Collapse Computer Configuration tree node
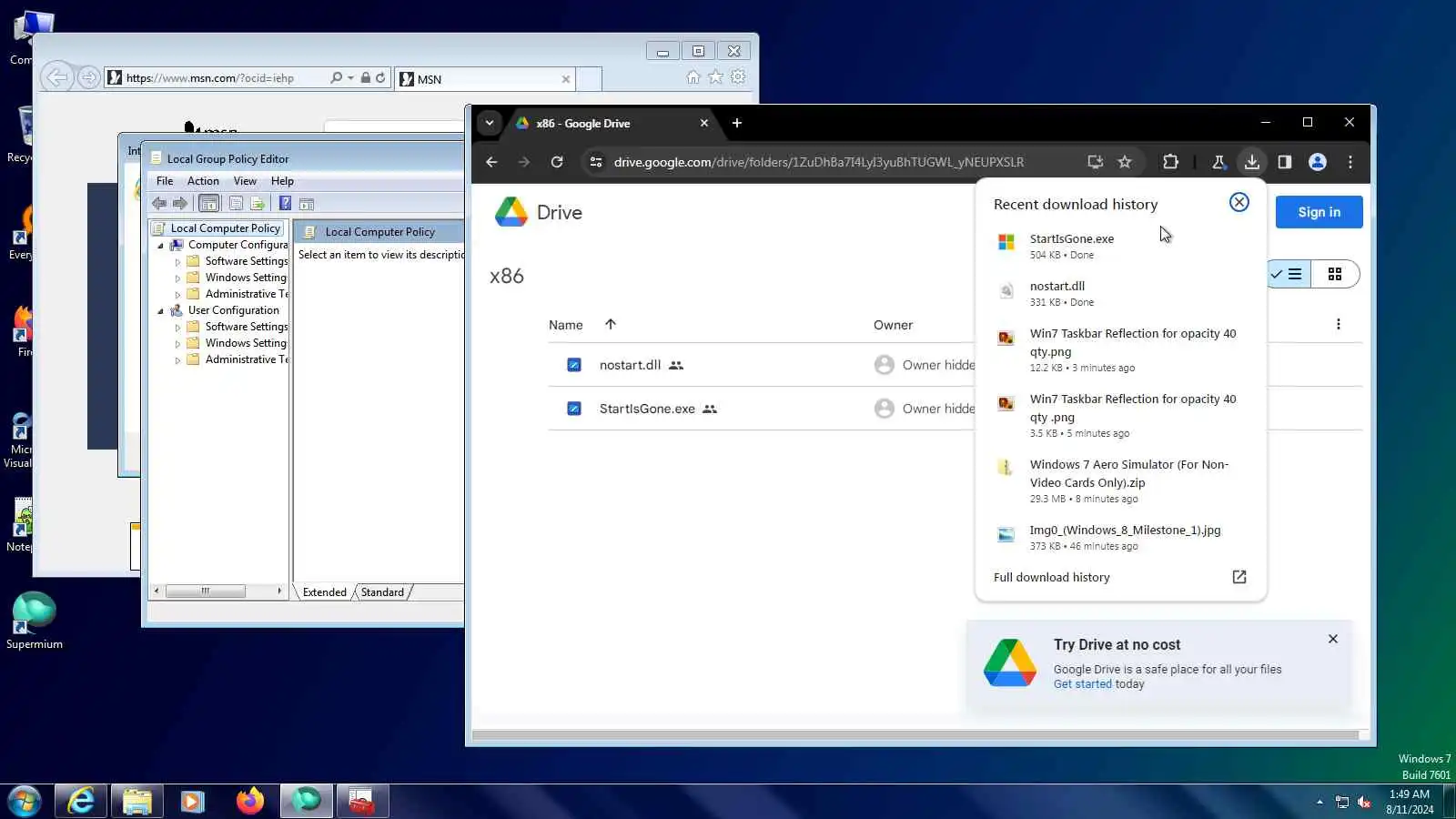This screenshot has height=819, width=1456. click(x=161, y=246)
